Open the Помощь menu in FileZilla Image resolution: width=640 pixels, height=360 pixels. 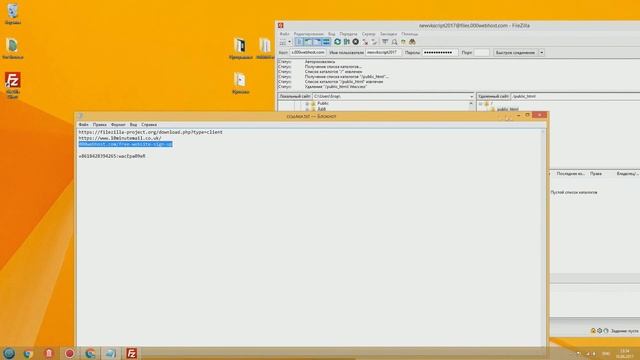click(409, 34)
